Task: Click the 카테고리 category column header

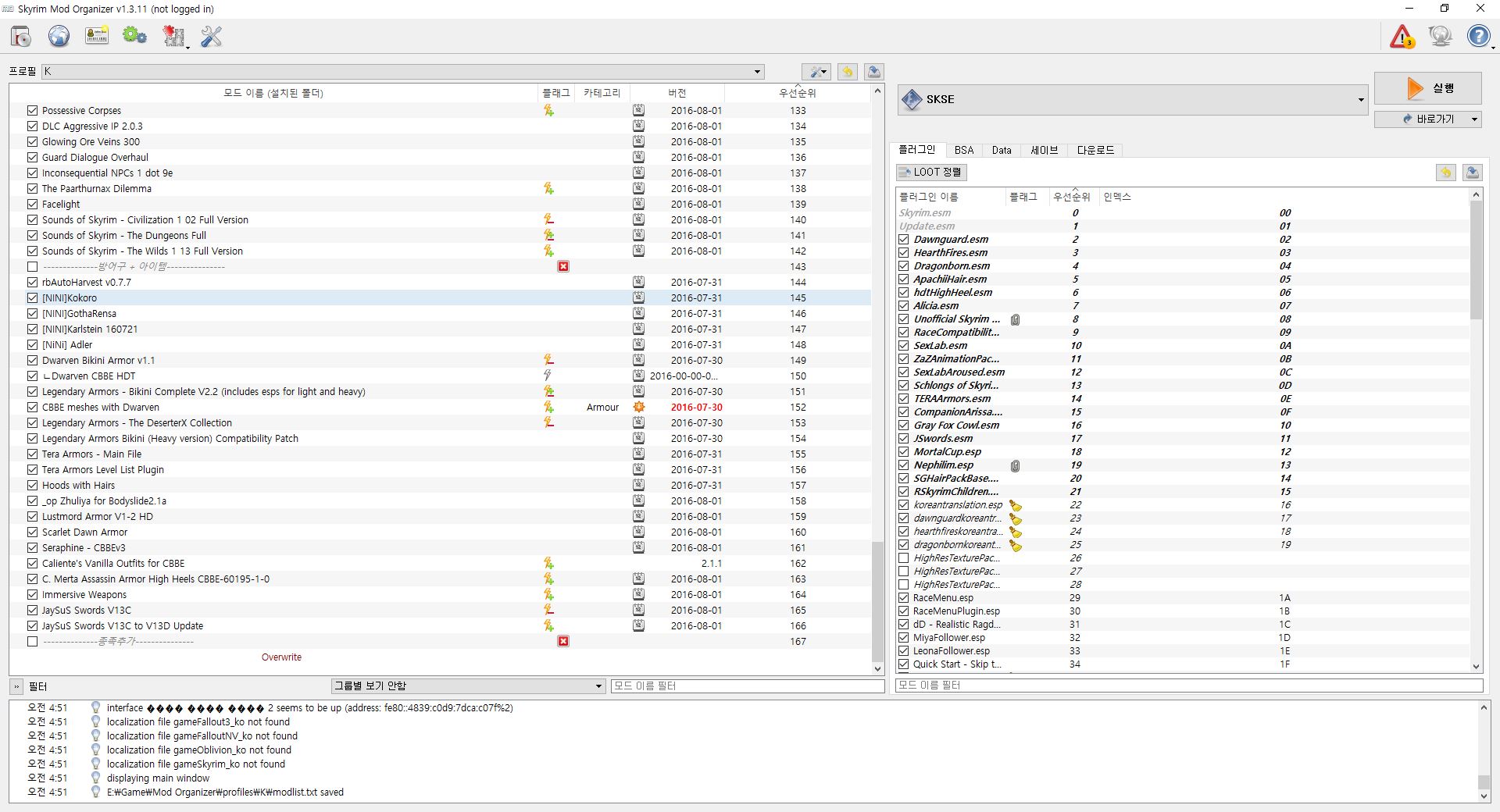Action: click(x=602, y=93)
